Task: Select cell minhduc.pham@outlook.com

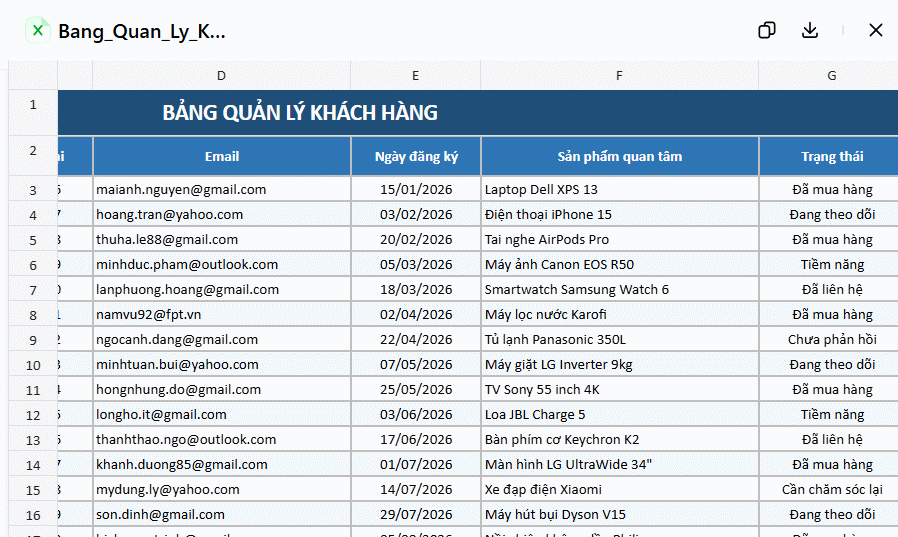Action: coord(222,264)
